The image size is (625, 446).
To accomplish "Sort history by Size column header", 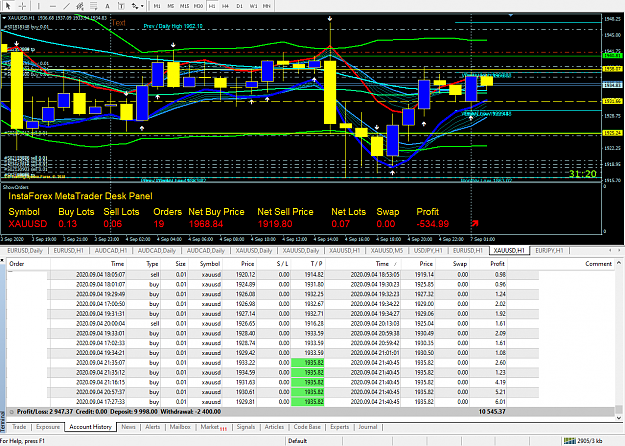I will pos(181,264).
